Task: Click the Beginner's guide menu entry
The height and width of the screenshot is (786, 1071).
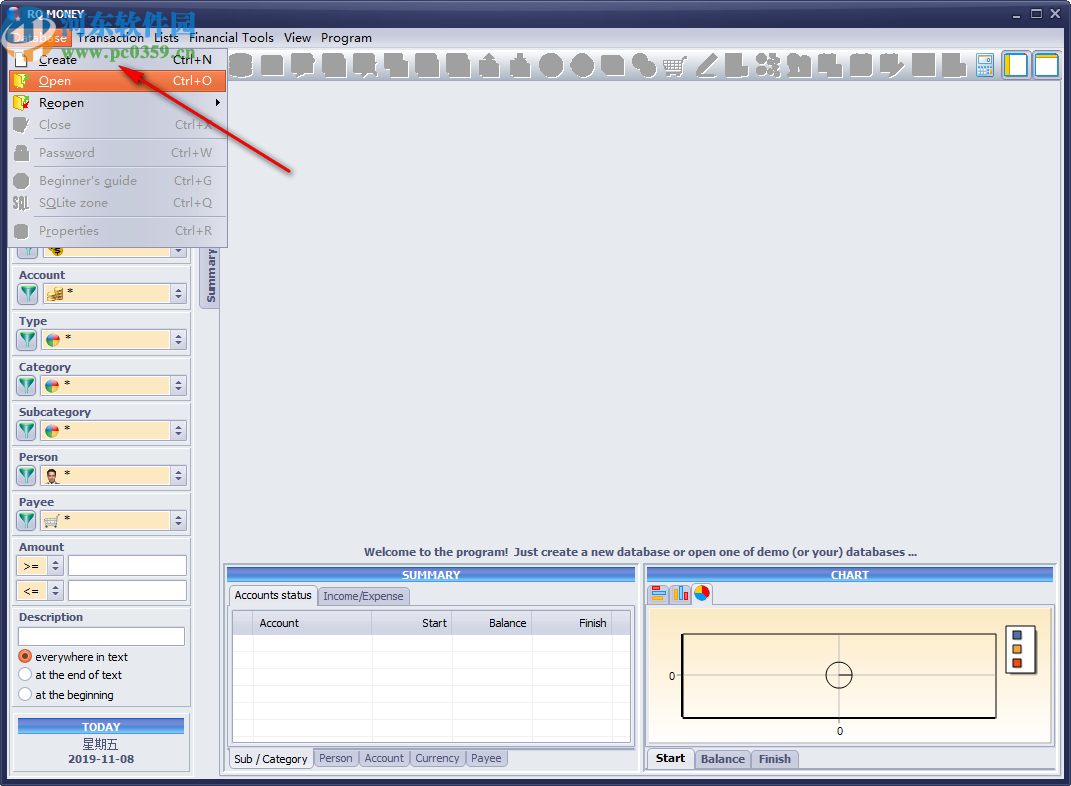Action: (117, 181)
